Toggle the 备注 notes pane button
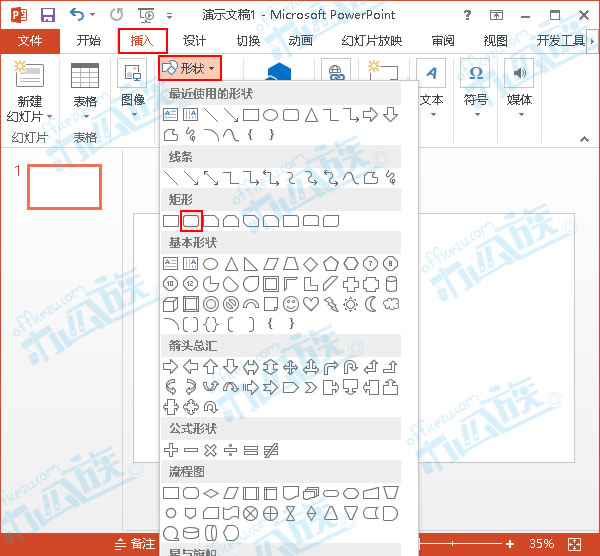600x556 pixels. (x=135, y=543)
